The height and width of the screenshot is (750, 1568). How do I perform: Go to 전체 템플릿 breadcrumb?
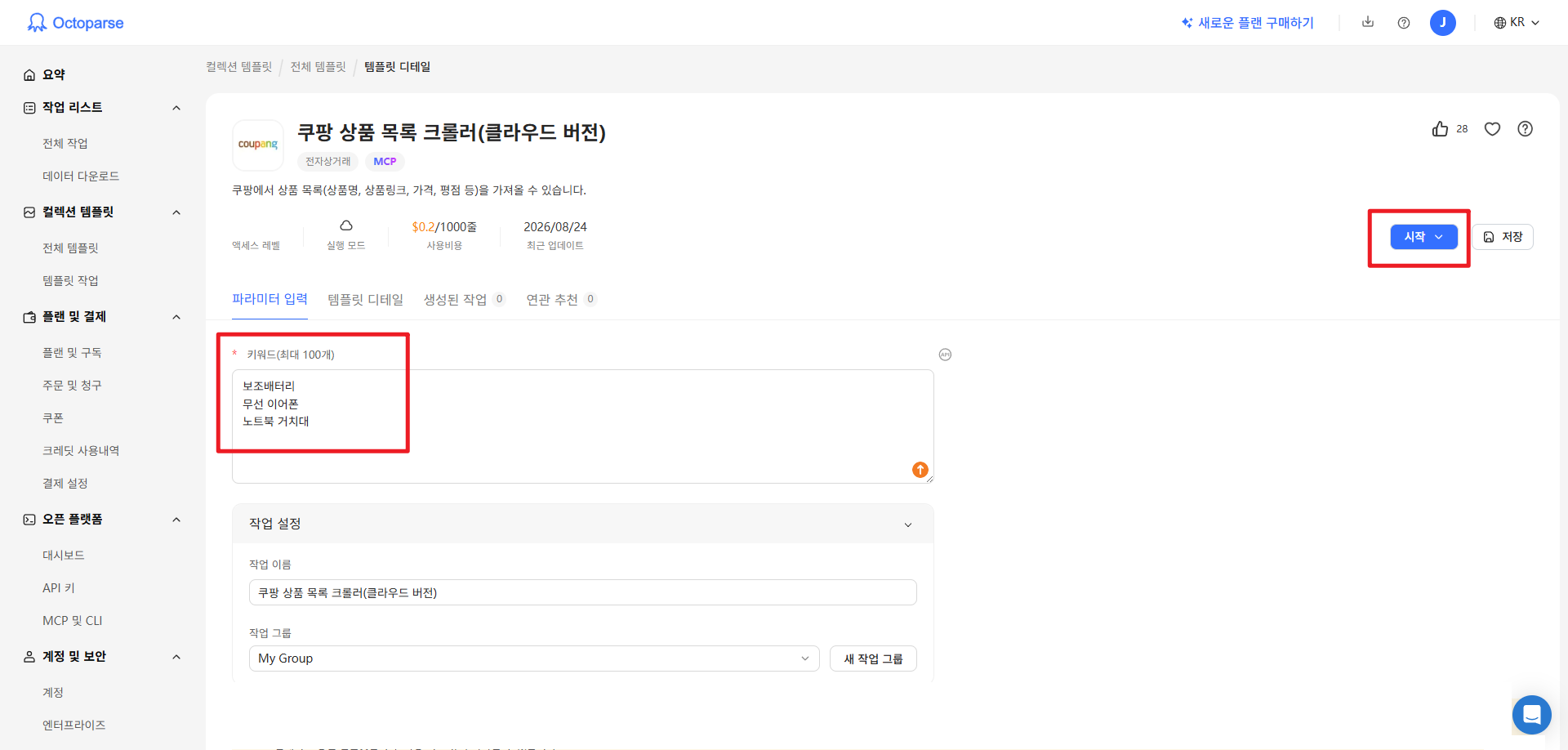318,67
